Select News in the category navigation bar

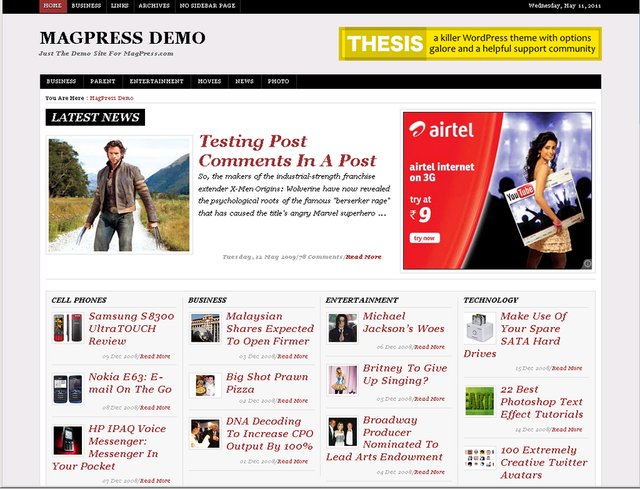(x=244, y=81)
